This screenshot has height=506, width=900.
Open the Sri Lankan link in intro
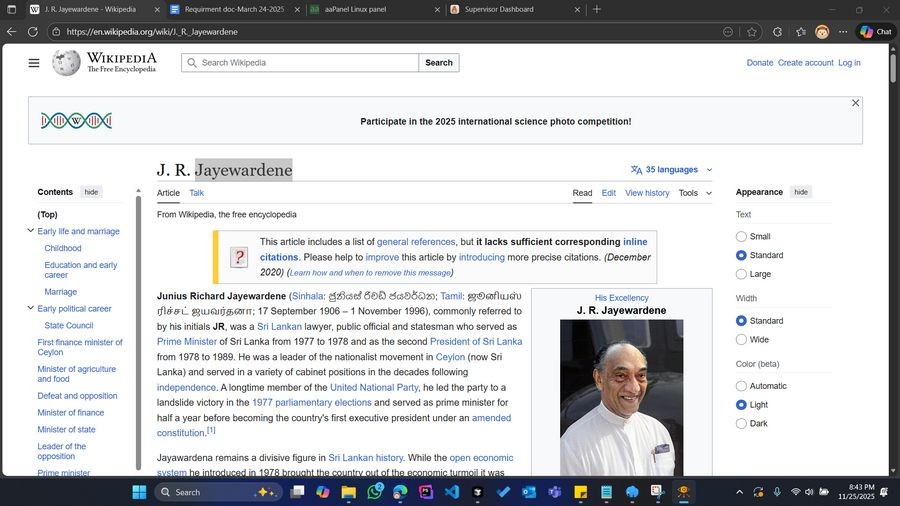click(279, 326)
